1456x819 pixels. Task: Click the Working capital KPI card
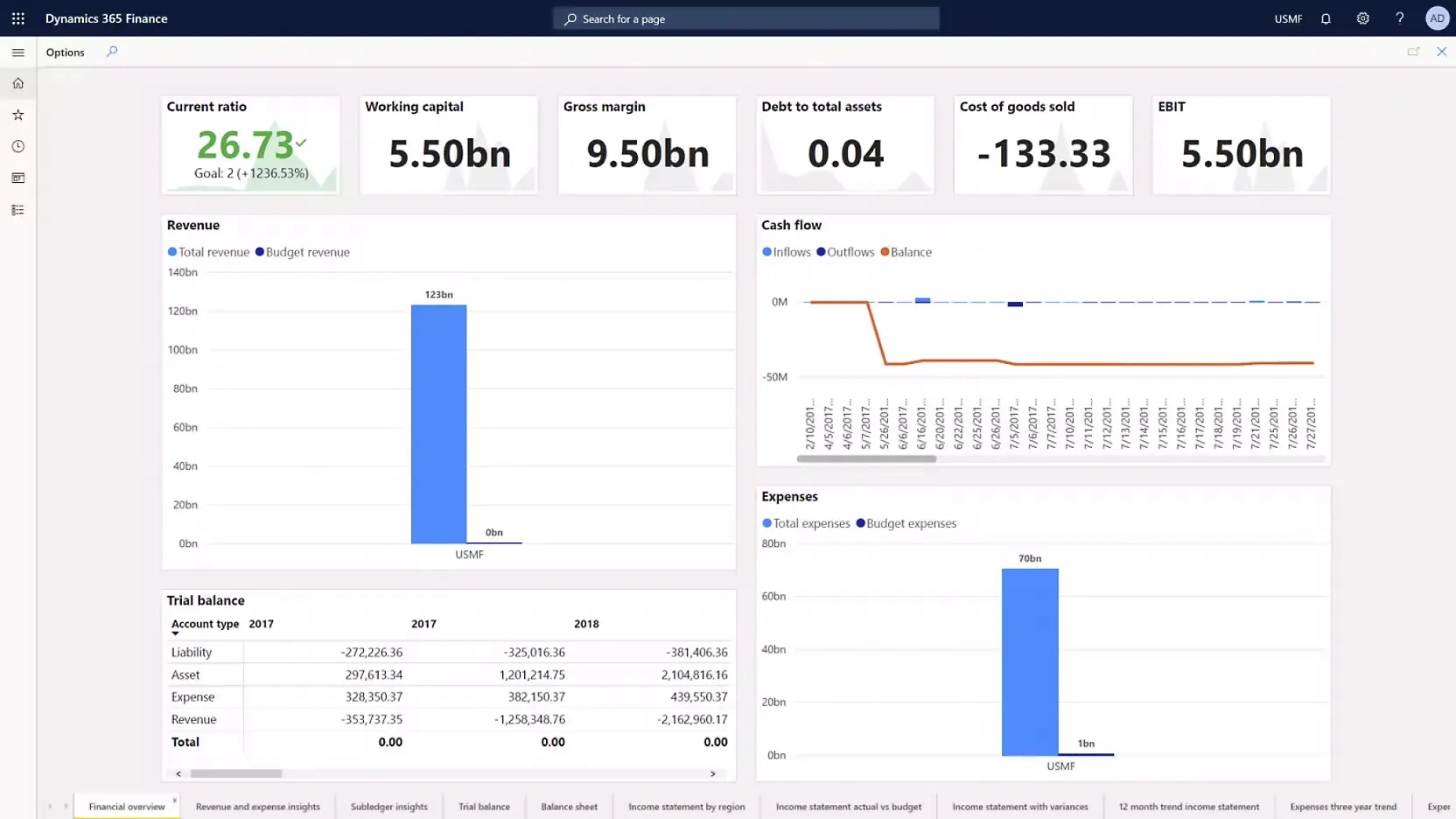[449, 144]
